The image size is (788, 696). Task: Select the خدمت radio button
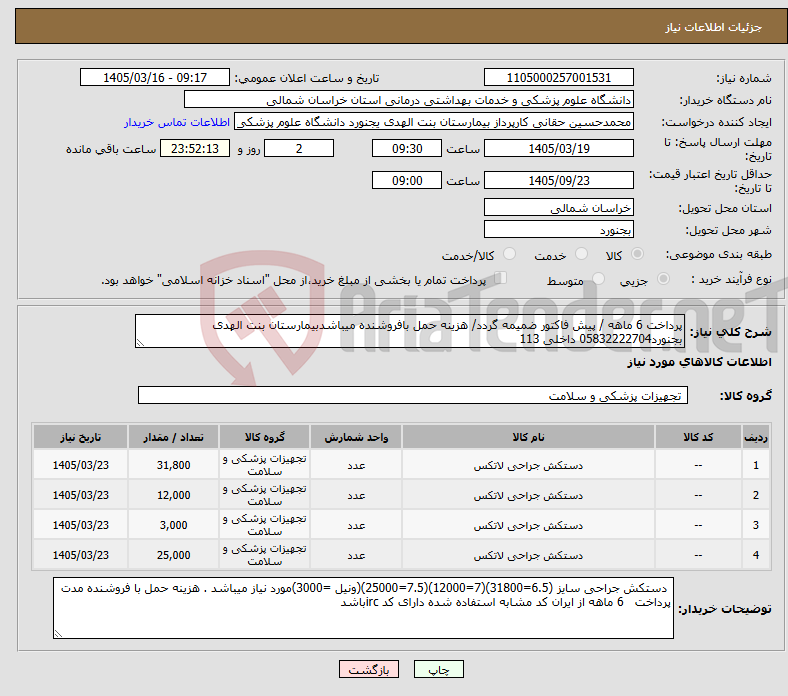(581, 254)
